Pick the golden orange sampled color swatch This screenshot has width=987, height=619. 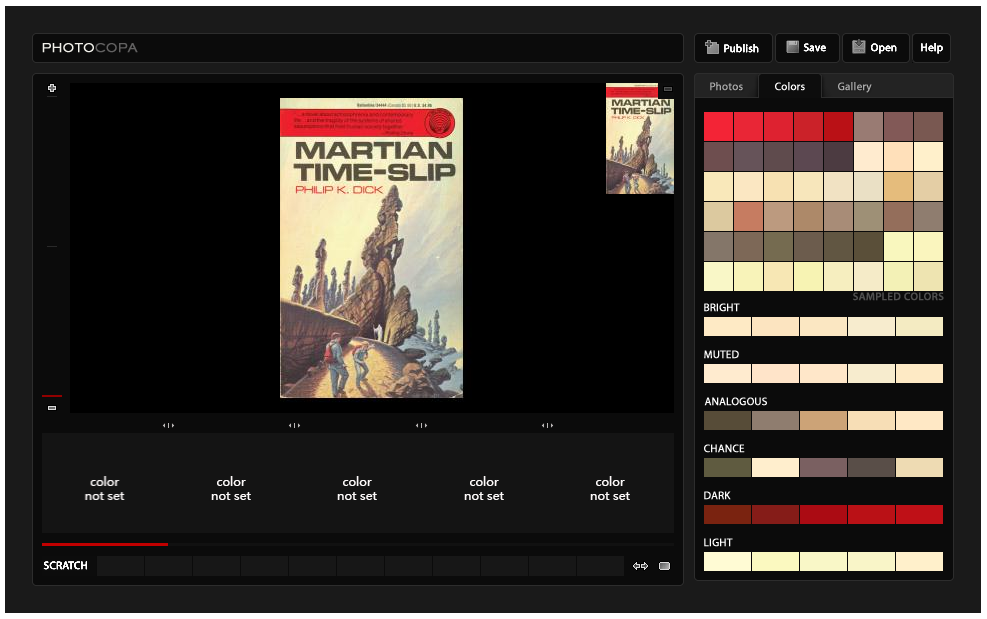point(898,186)
